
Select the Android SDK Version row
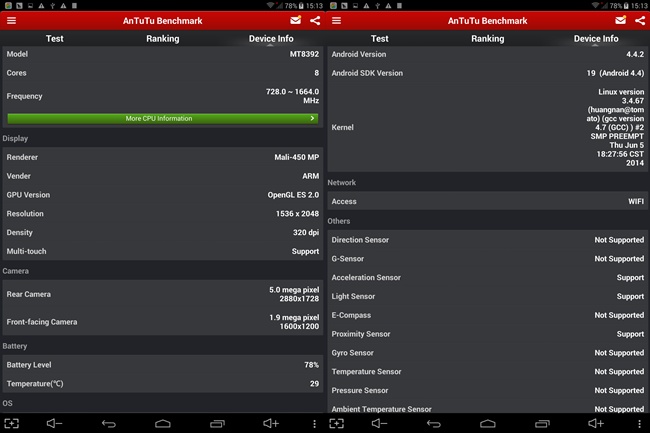(488, 73)
